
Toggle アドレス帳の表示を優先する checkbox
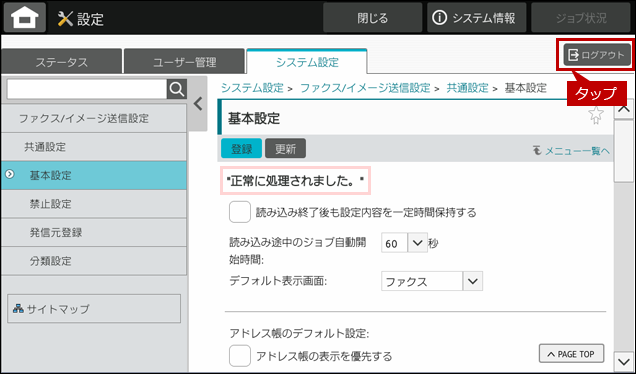pyautogui.click(x=240, y=356)
